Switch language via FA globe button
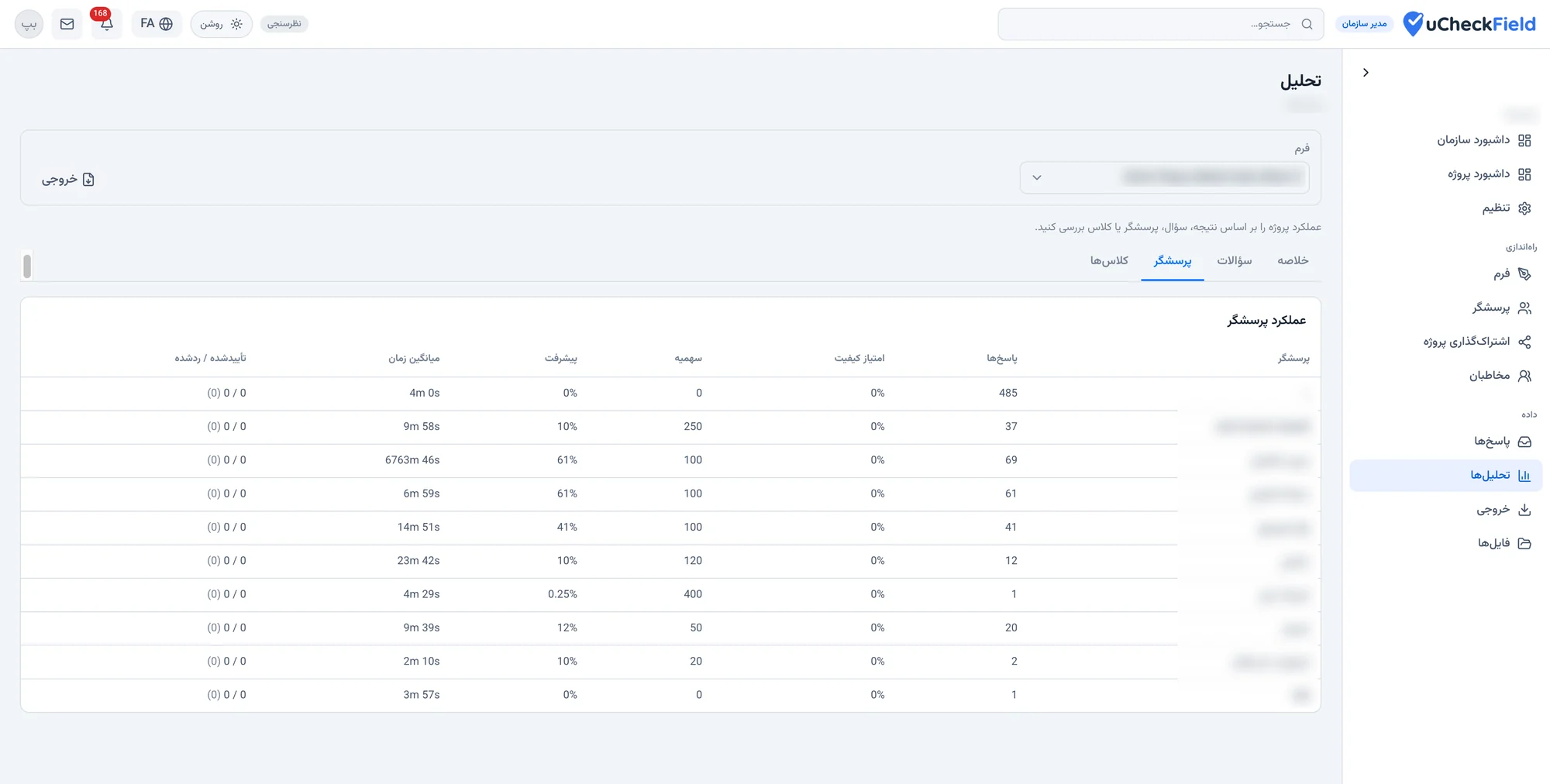The image size is (1550, 784). coord(157,24)
